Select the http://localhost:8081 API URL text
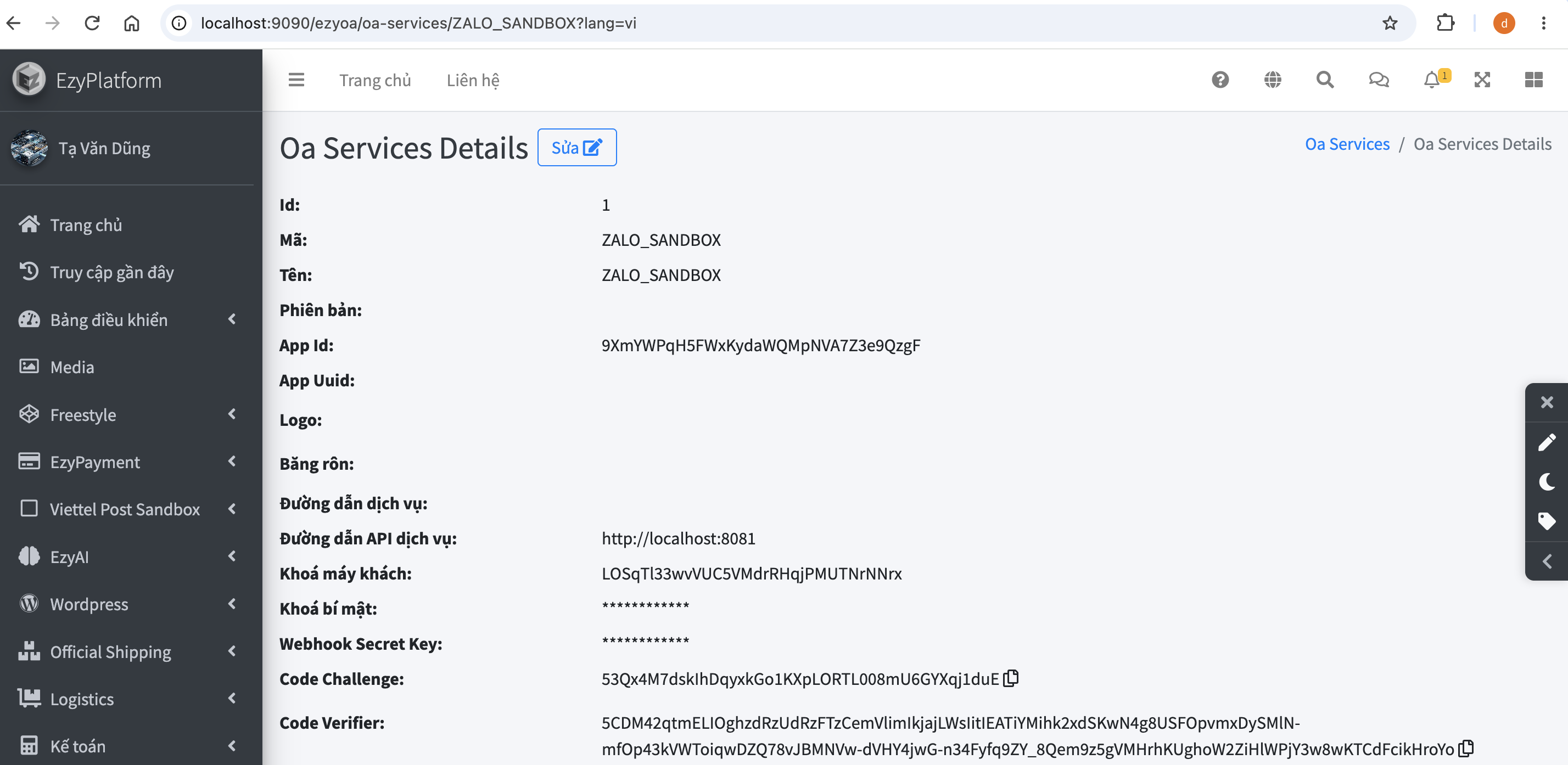 [678, 538]
